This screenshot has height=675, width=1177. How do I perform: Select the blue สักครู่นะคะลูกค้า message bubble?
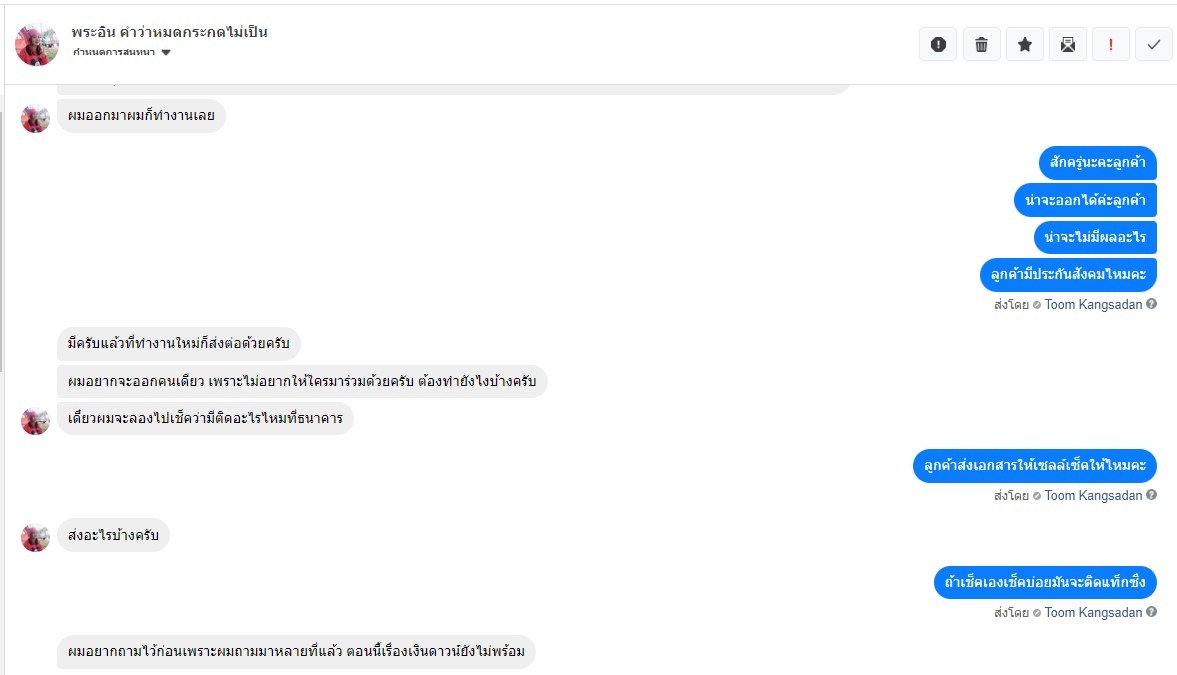(x=1097, y=162)
